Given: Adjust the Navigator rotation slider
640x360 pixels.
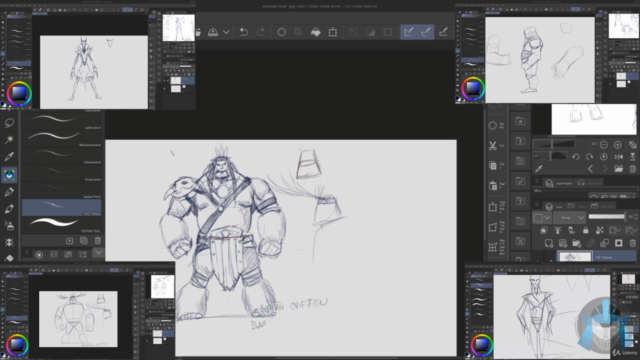Looking at the screenshot, I should pos(551,156).
